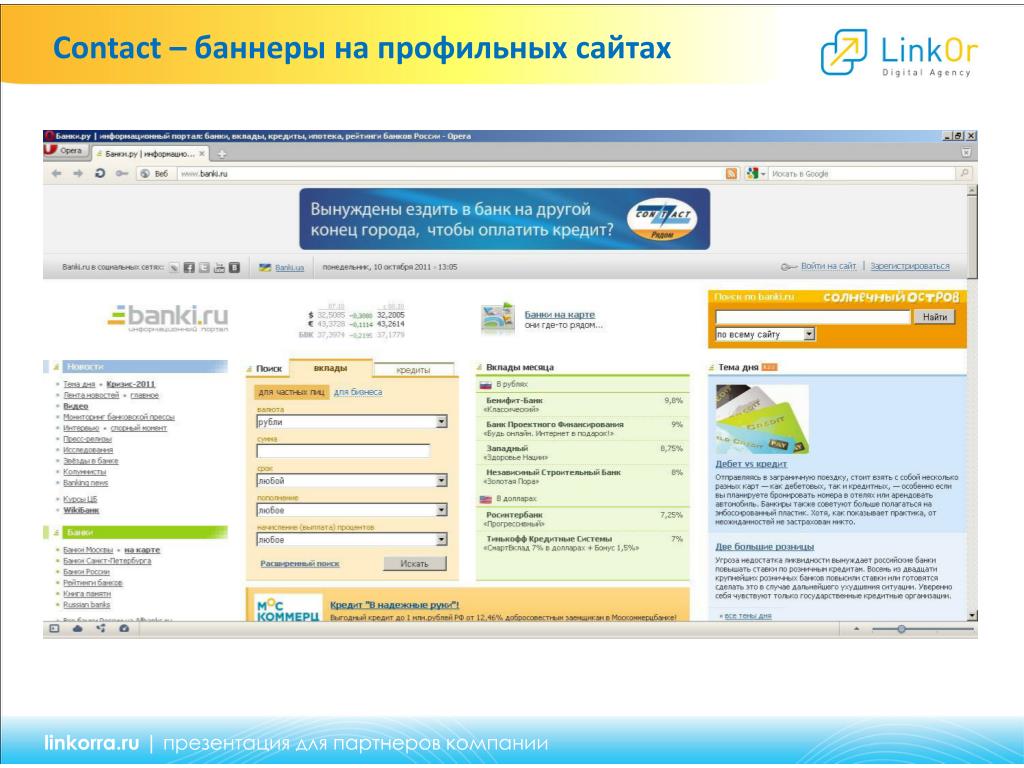Open the closed tabs trash icon

pos(966,152)
